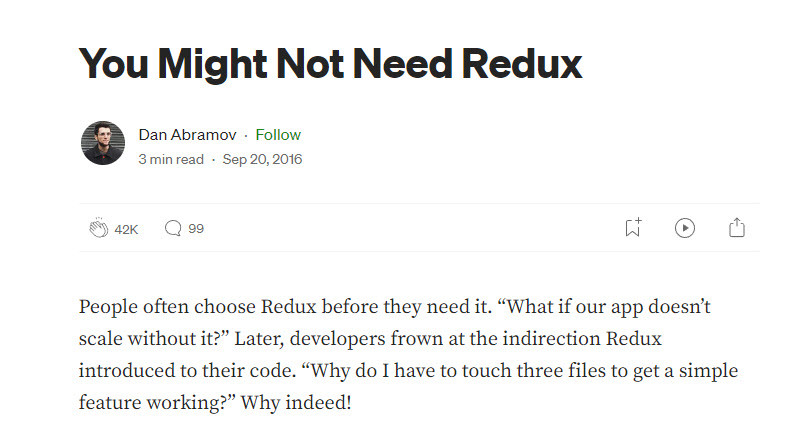
Task: Follow the author with the Follow link
Action: coord(278,135)
